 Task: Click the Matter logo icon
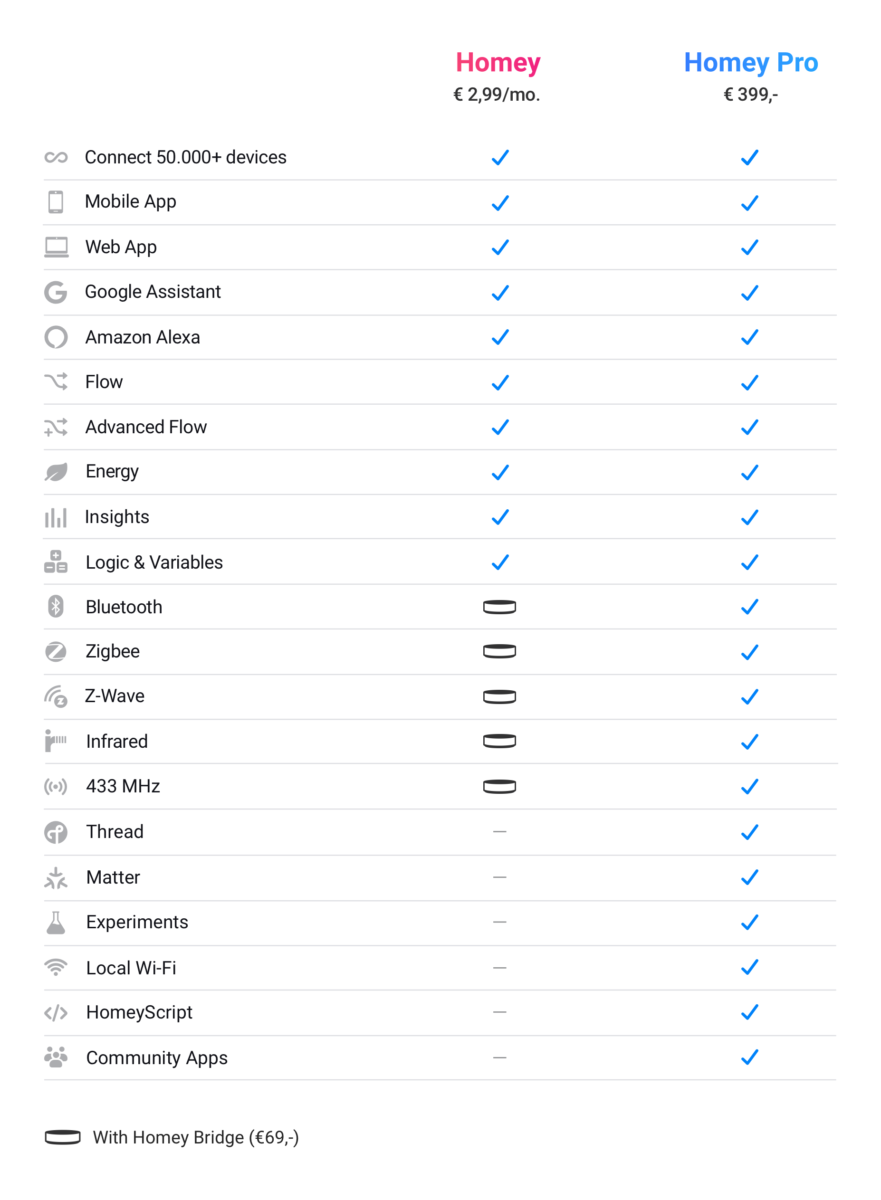[56, 878]
